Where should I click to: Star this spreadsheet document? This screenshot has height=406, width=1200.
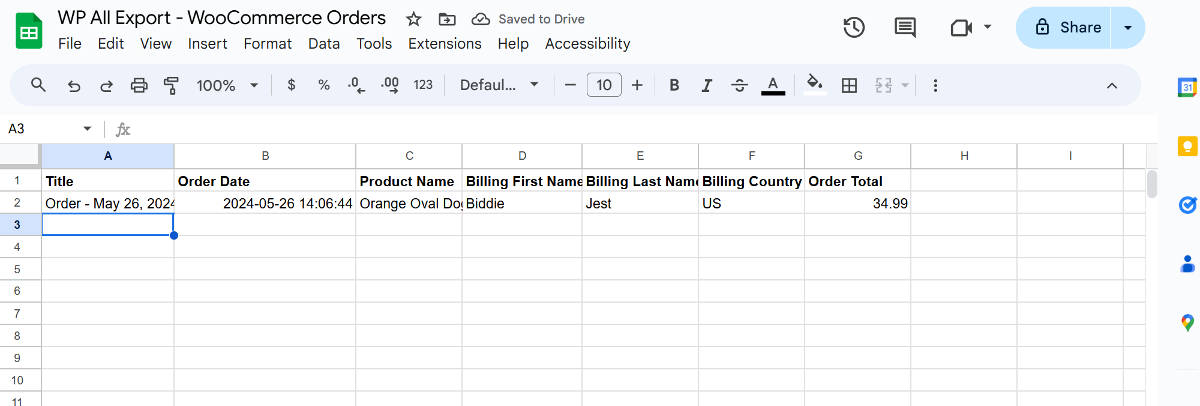[414, 19]
